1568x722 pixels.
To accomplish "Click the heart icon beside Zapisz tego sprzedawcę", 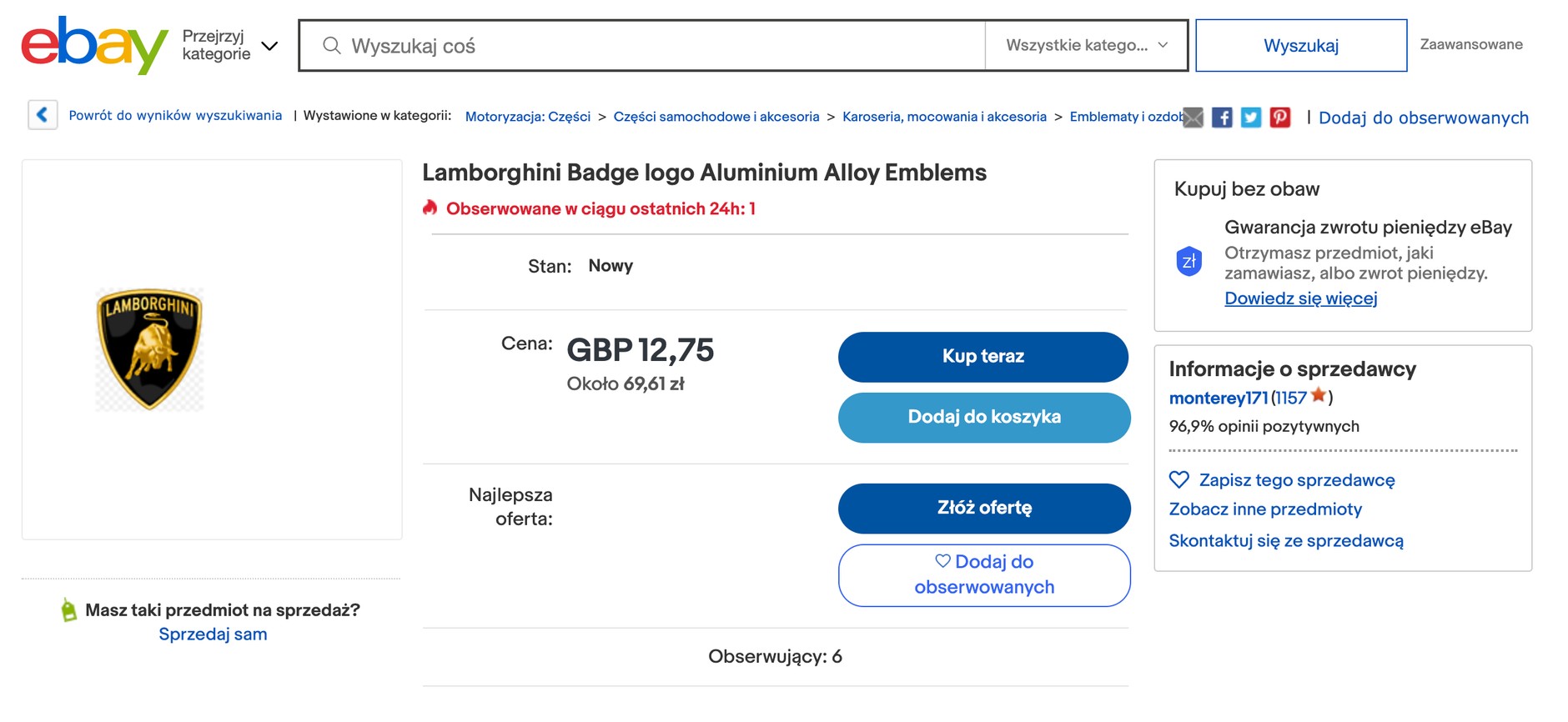I will coord(1179,479).
